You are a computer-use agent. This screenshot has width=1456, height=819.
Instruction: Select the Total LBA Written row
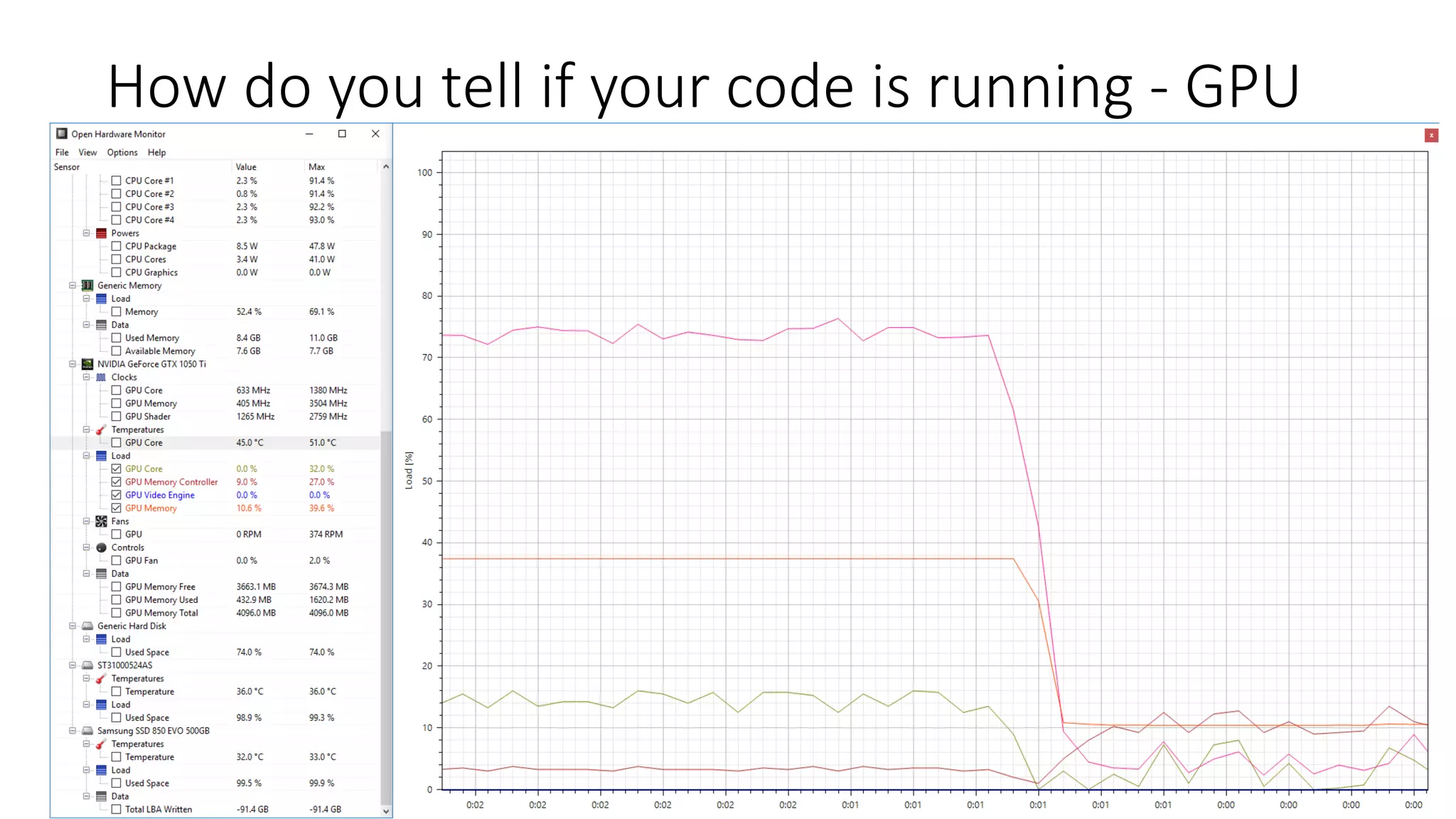[215, 809]
